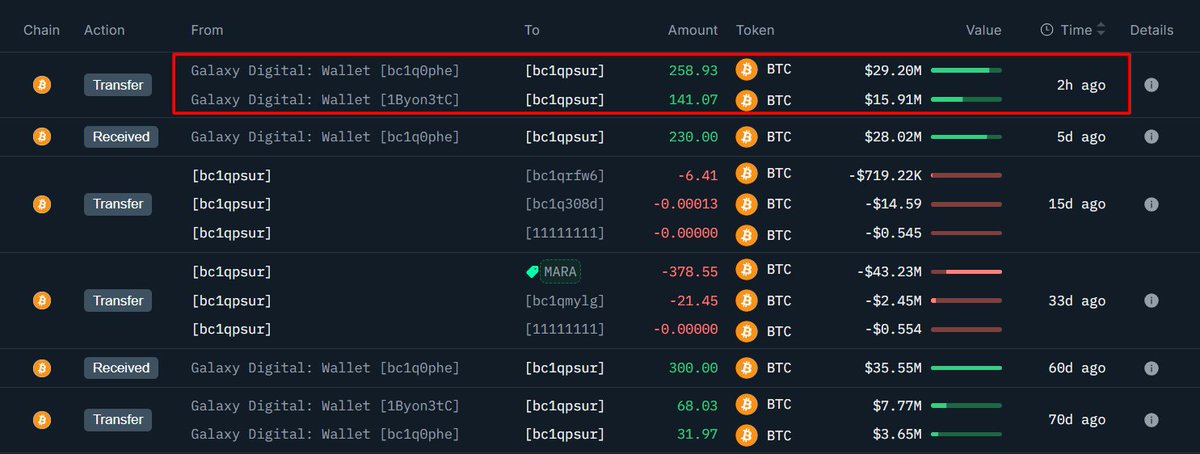
Task: Click the green value bar for $29.20M
Action: pyautogui.click(x=966, y=70)
